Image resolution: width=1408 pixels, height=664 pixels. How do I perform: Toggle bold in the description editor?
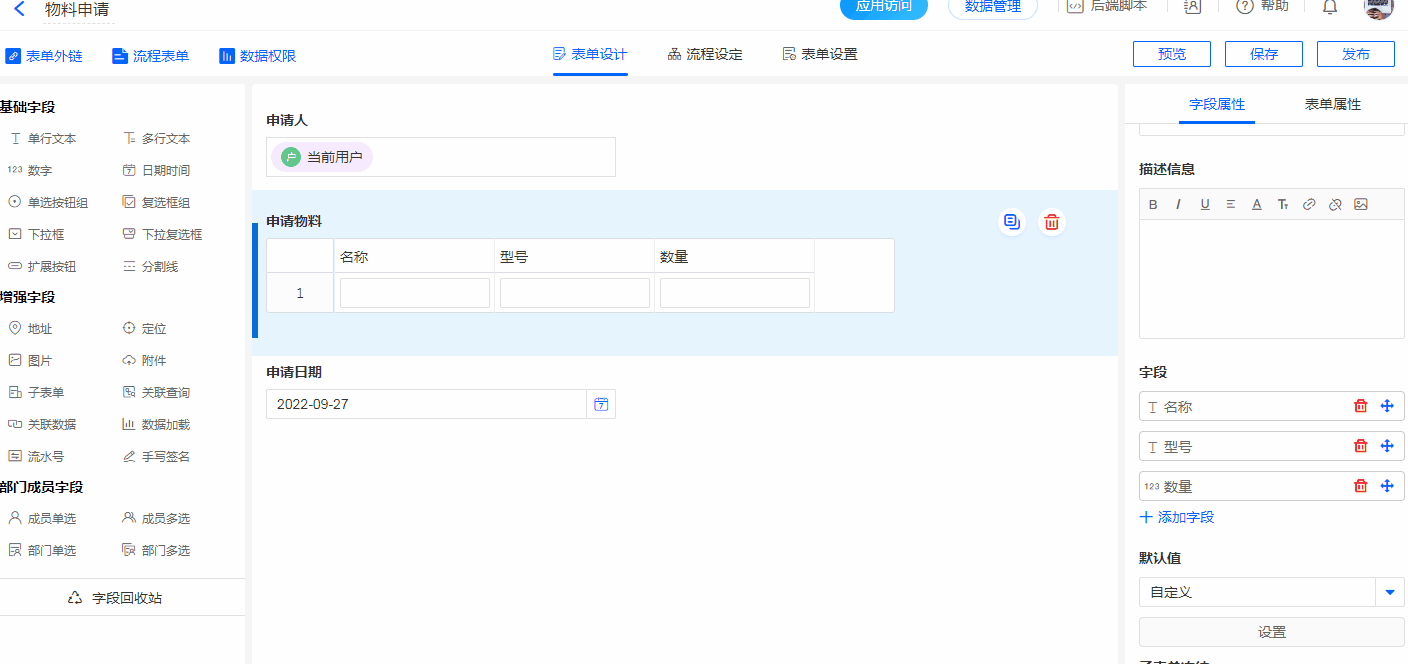(1153, 204)
